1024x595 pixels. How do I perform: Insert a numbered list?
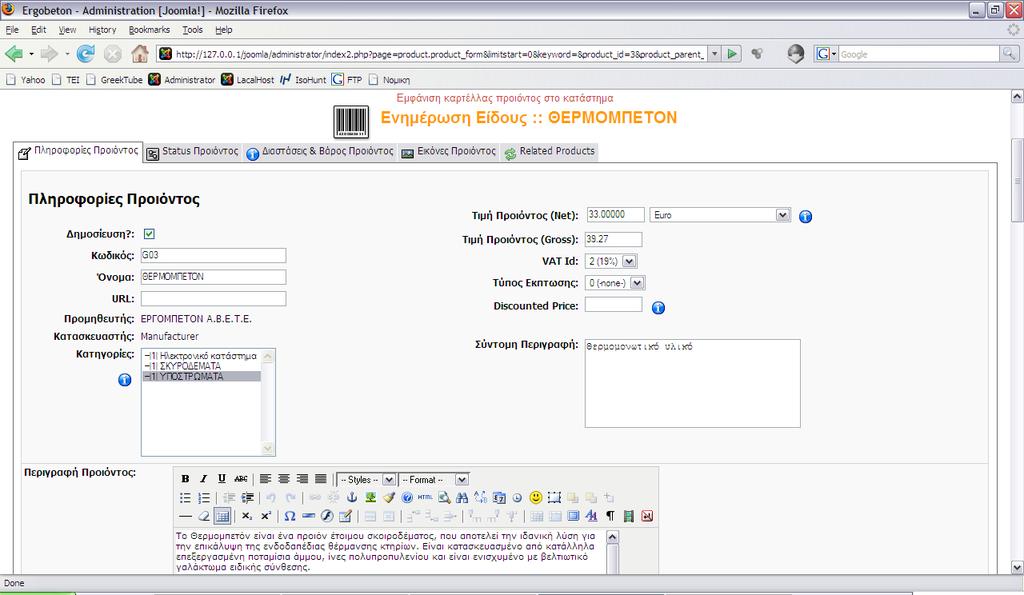204,498
